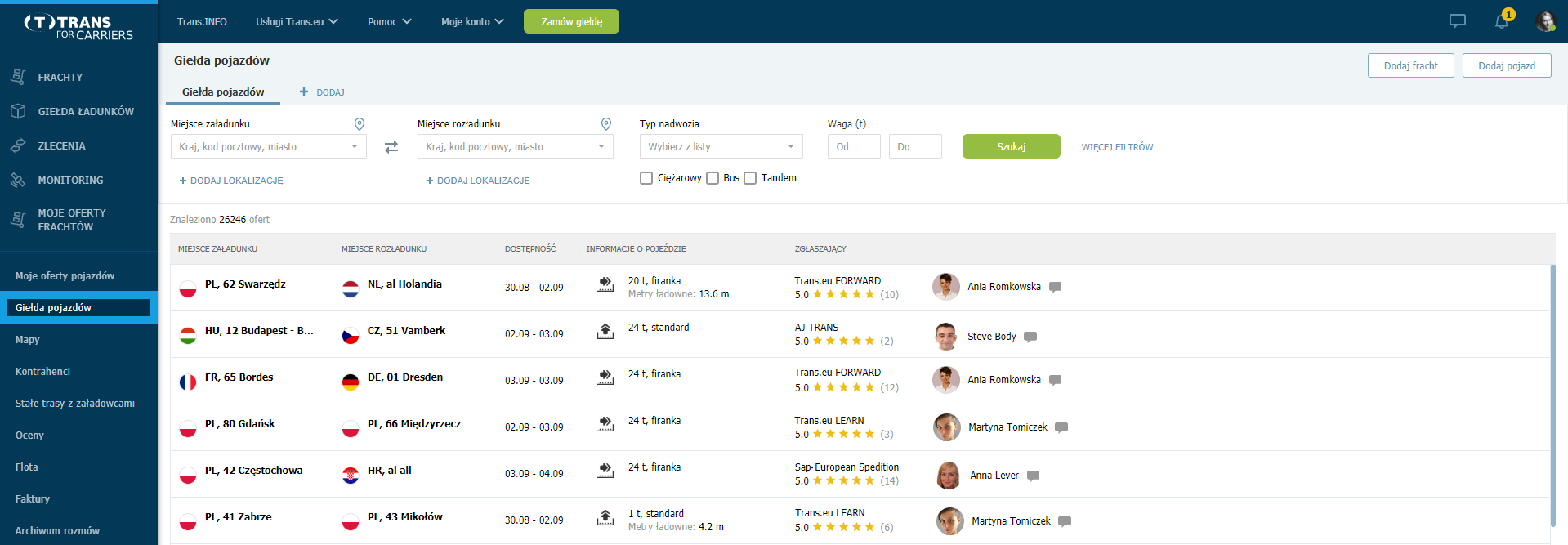Pick loading location via map pin icon
Image resolution: width=1568 pixels, height=545 pixels.
(359, 124)
